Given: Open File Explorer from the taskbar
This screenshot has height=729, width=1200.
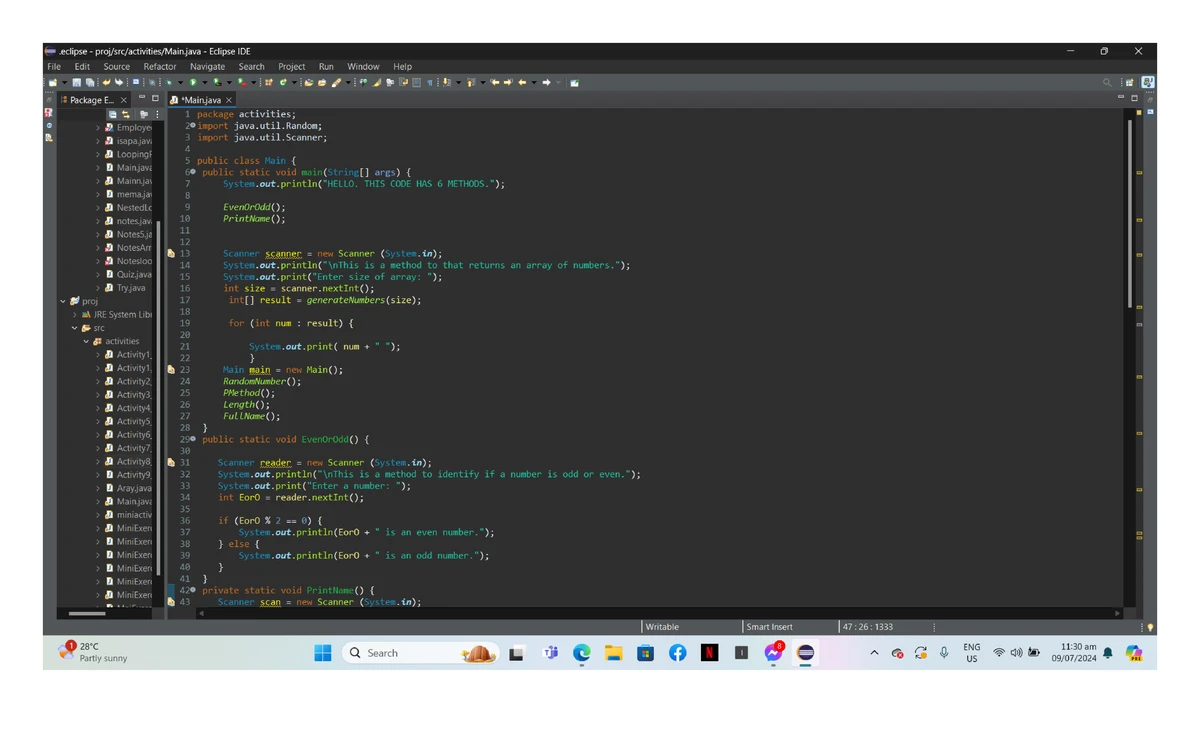Looking at the screenshot, I should [x=613, y=653].
